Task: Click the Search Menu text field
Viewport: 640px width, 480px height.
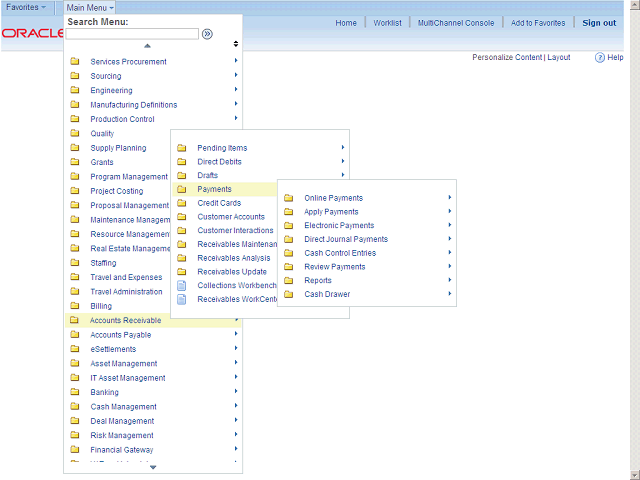Action: [132, 34]
